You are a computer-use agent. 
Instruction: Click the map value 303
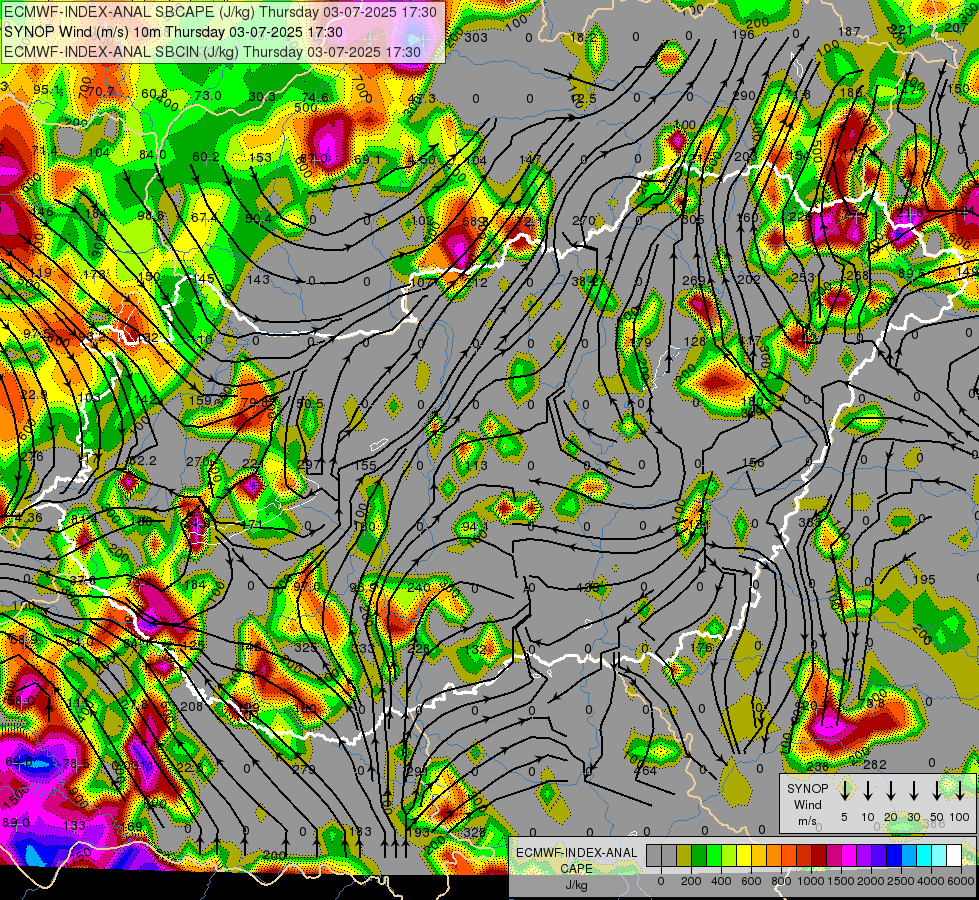476,37
